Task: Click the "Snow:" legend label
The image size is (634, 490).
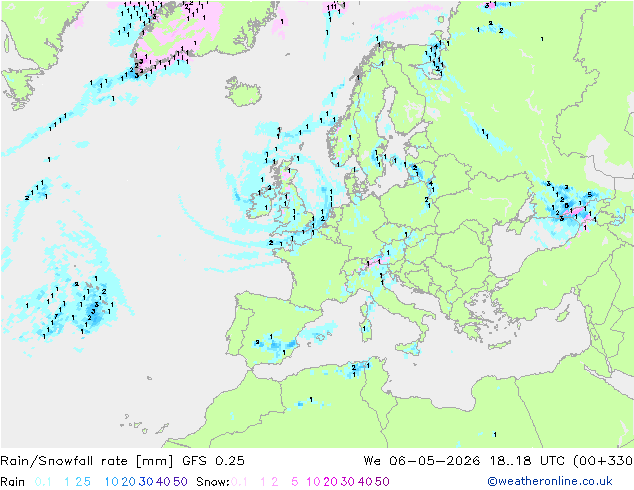Action: coord(213,482)
